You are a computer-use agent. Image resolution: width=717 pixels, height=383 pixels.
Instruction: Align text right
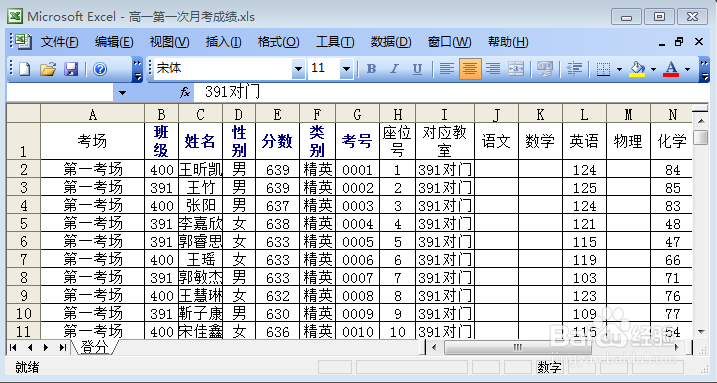(x=493, y=69)
